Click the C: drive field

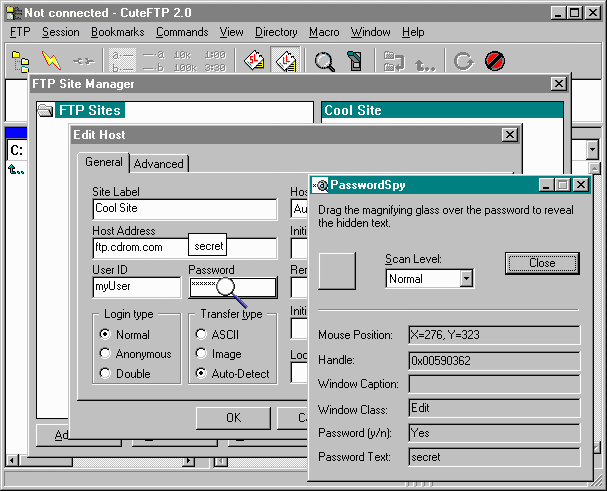click(x=17, y=150)
